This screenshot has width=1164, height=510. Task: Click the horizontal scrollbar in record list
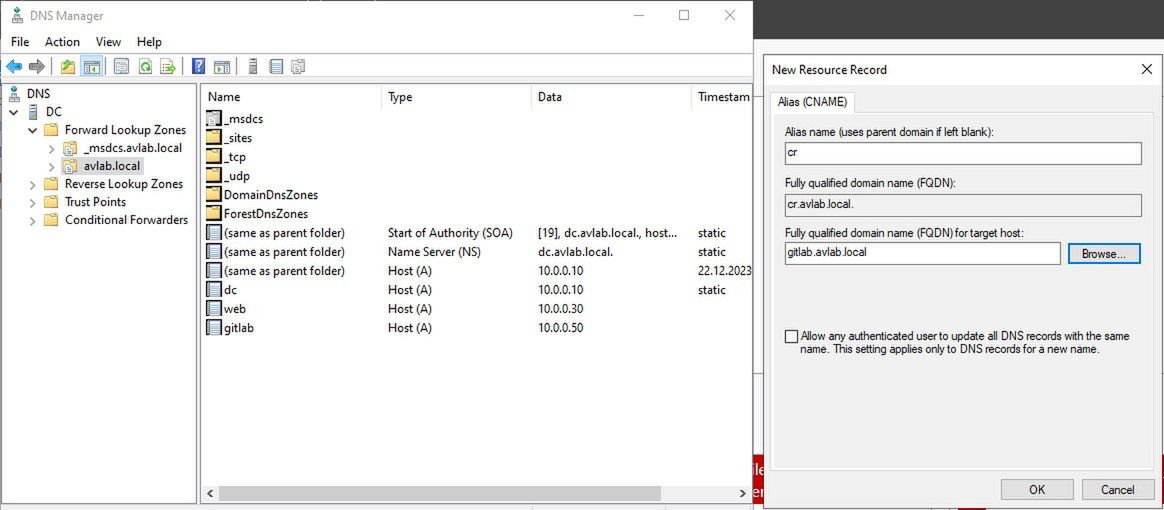click(439, 493)
